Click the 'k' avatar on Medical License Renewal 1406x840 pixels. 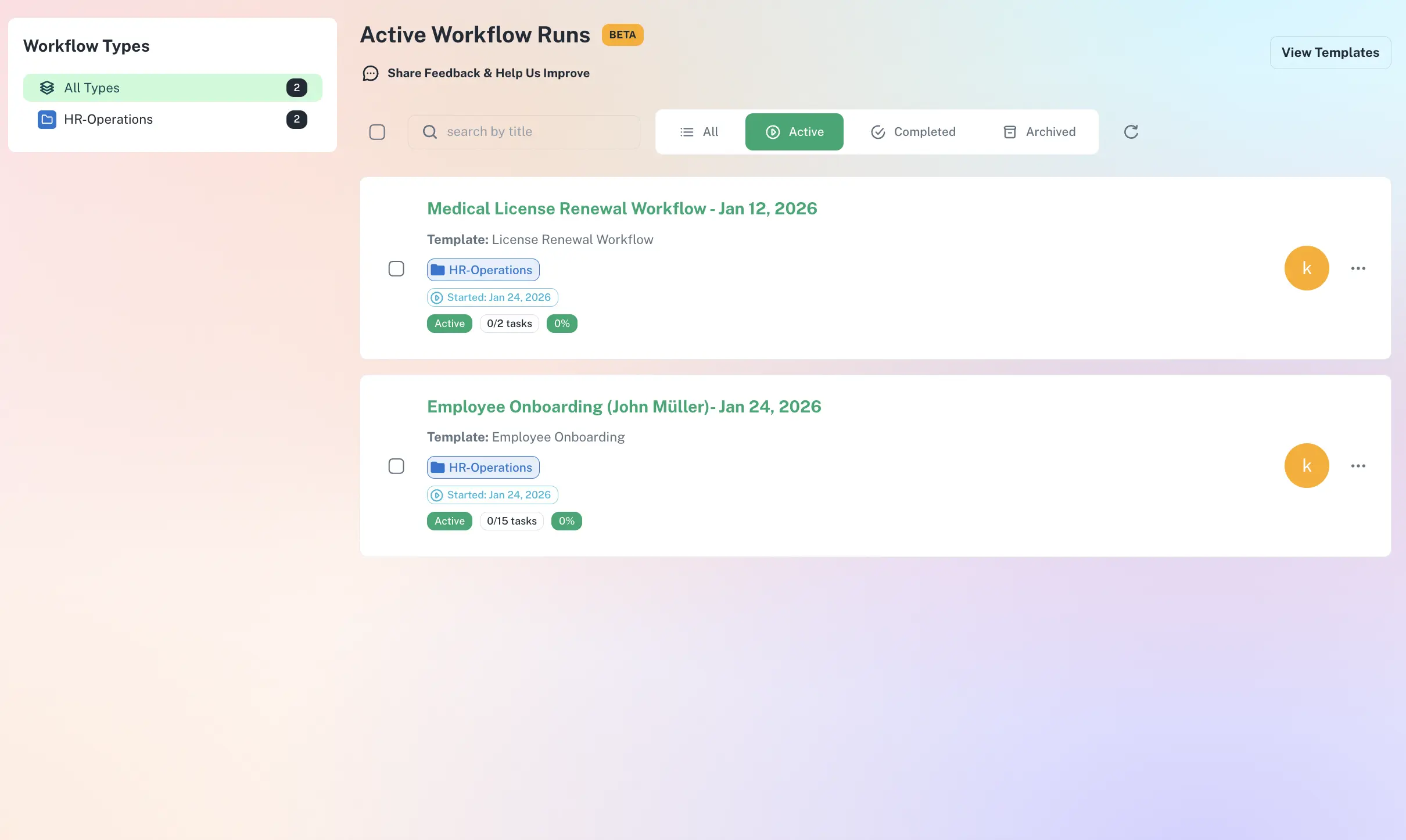coord(1307,268)
